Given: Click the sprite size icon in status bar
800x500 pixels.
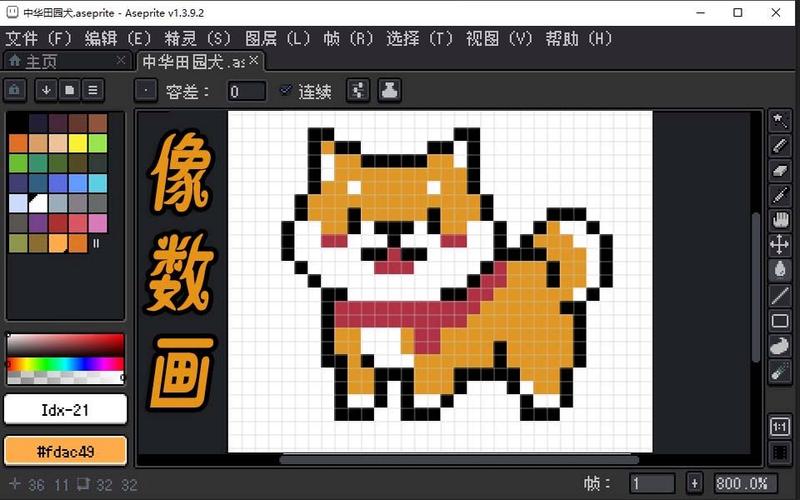Looking at the screenshot, I should pyautogui.click(x=83, y=483).
